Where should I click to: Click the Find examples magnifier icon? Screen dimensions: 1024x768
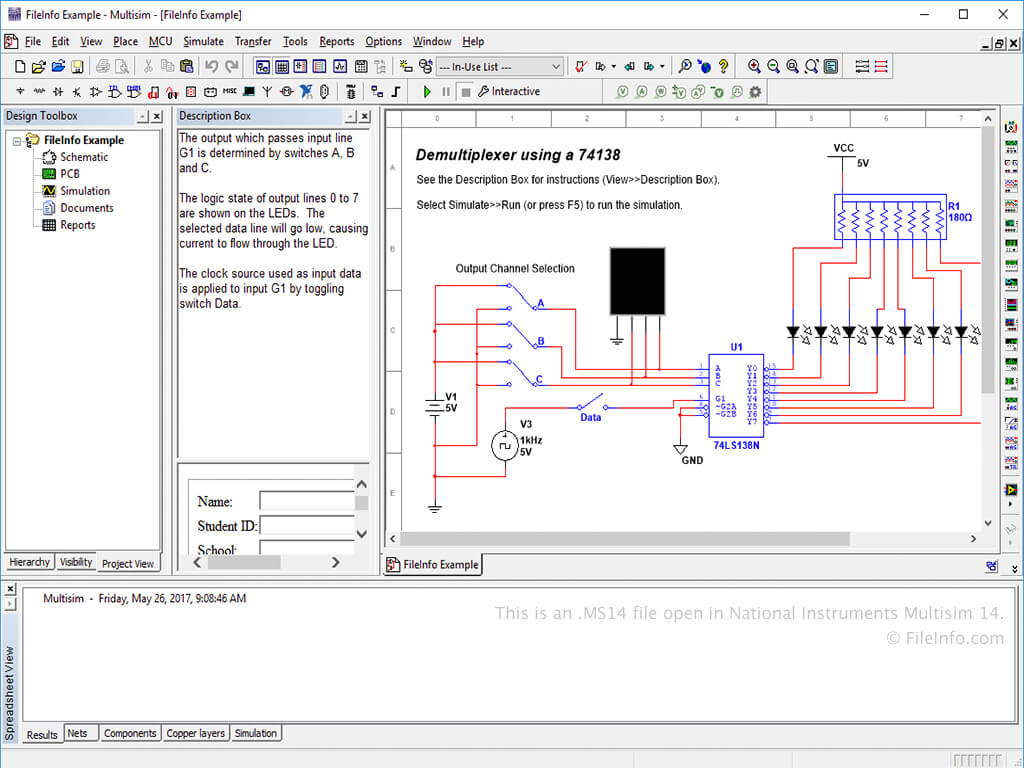pos(684,67)
